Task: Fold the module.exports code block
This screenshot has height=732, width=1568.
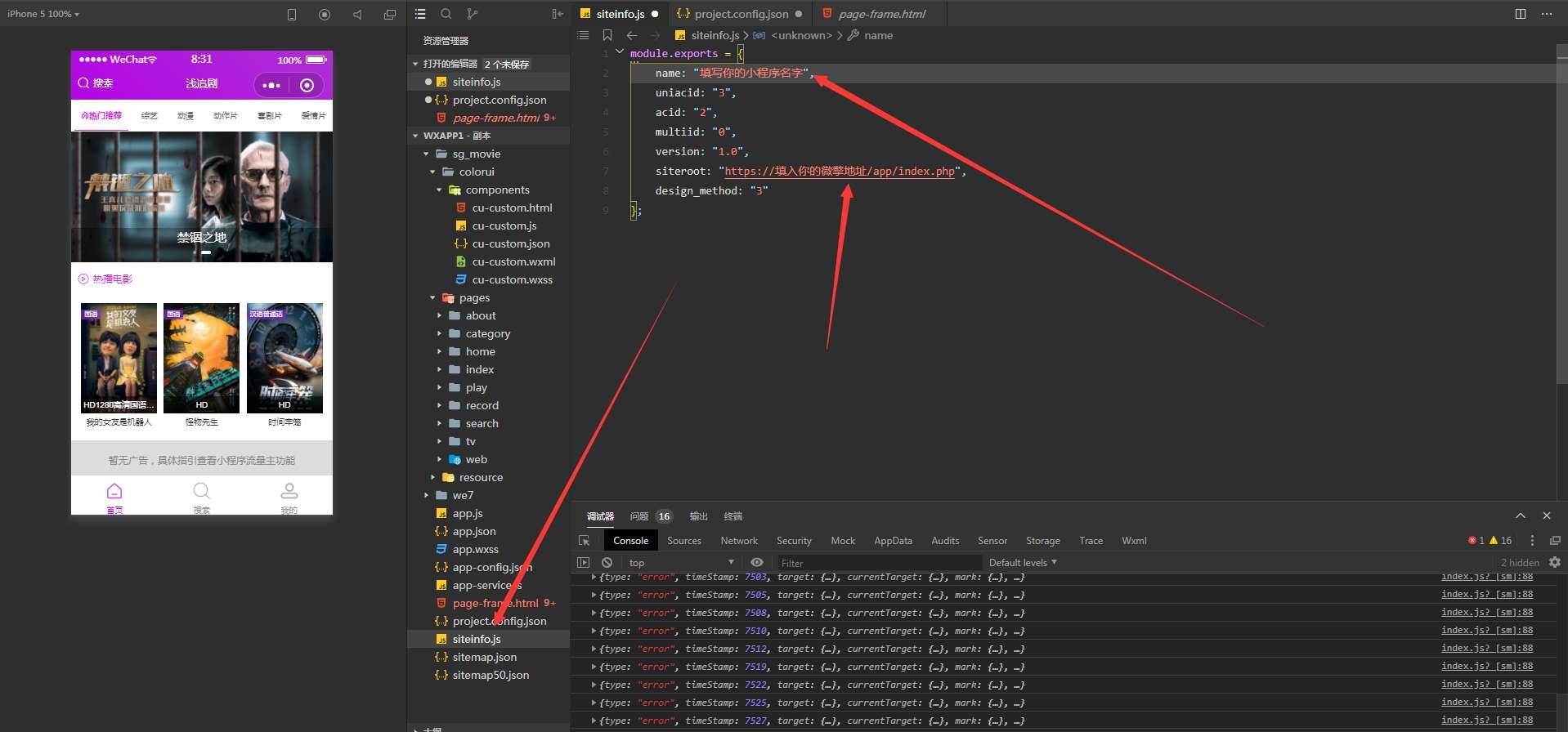Action: pyautogui.click(x=620, y=52)
